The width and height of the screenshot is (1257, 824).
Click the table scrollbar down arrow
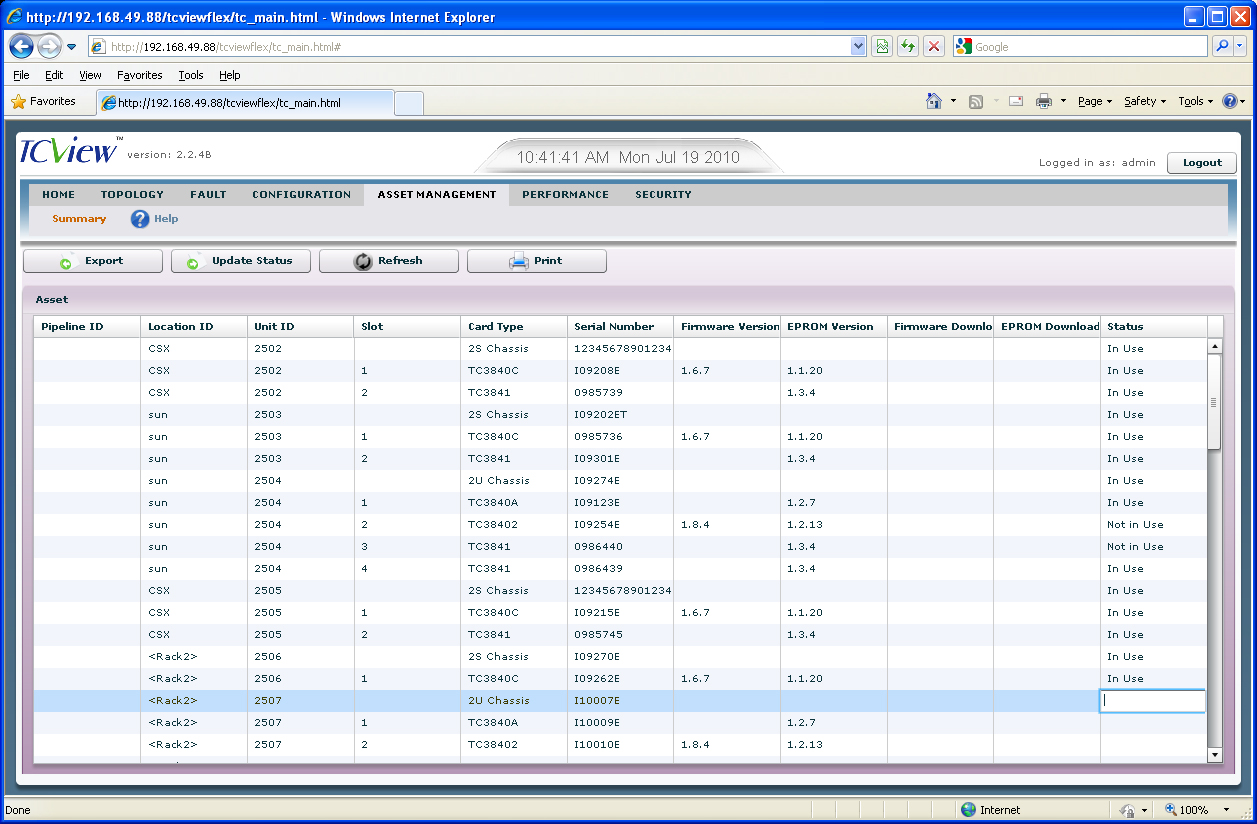click(1215, 755)
